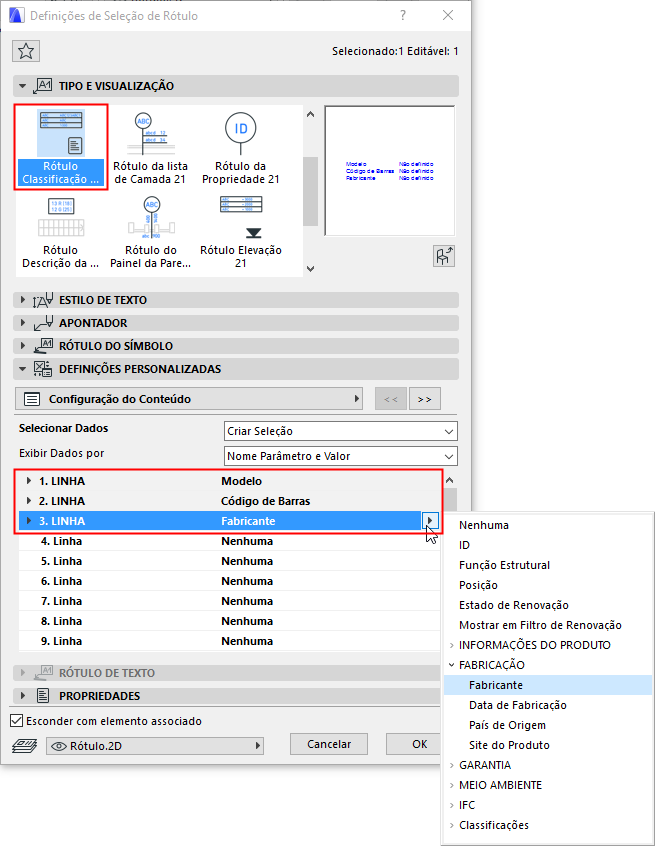Expand INFORMAÇÕES DO PRODUTO group
The image size is (655, 846).
(x=452, y=645)
